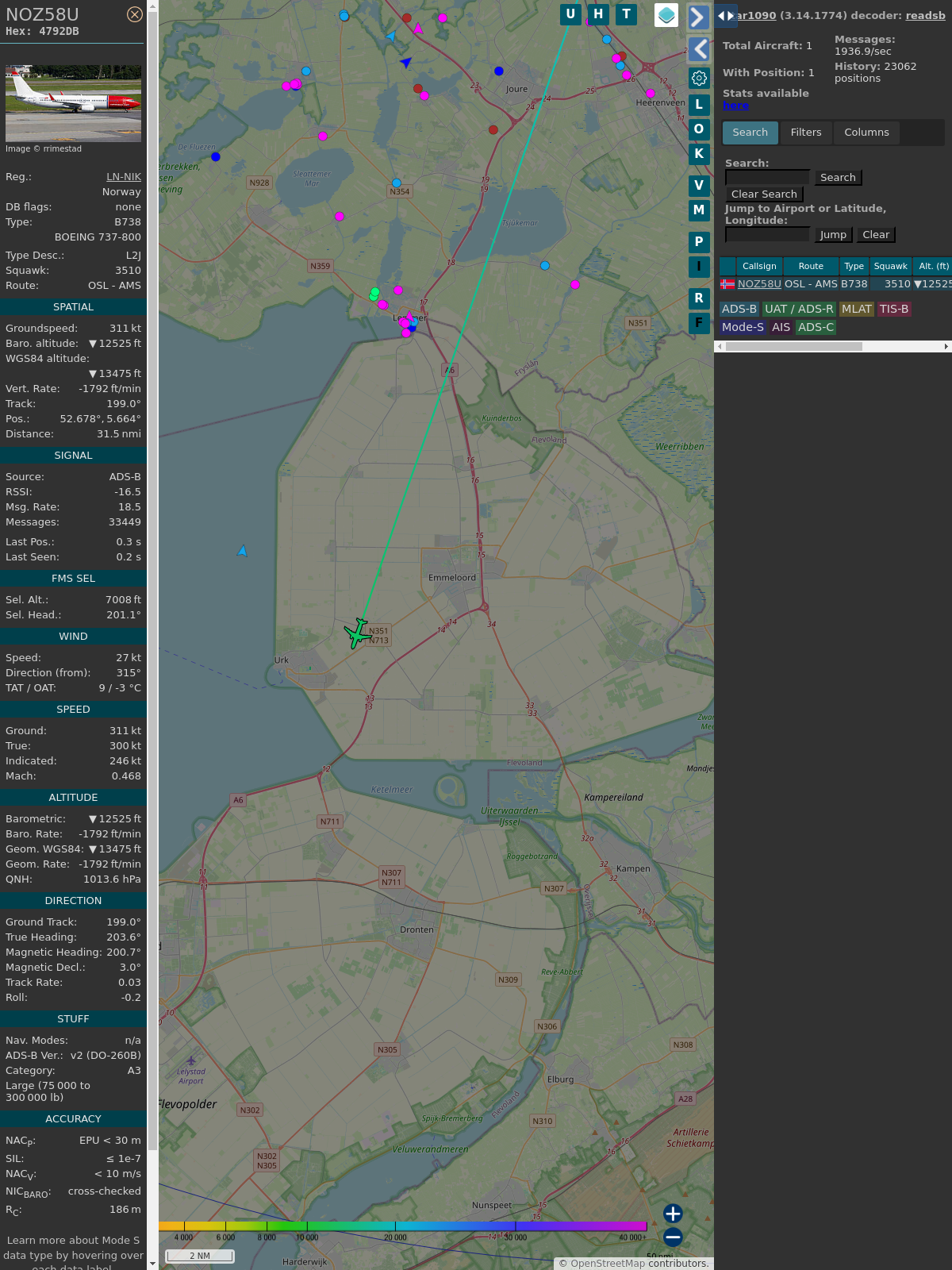Toggle the F map button

tap(699, 323)
